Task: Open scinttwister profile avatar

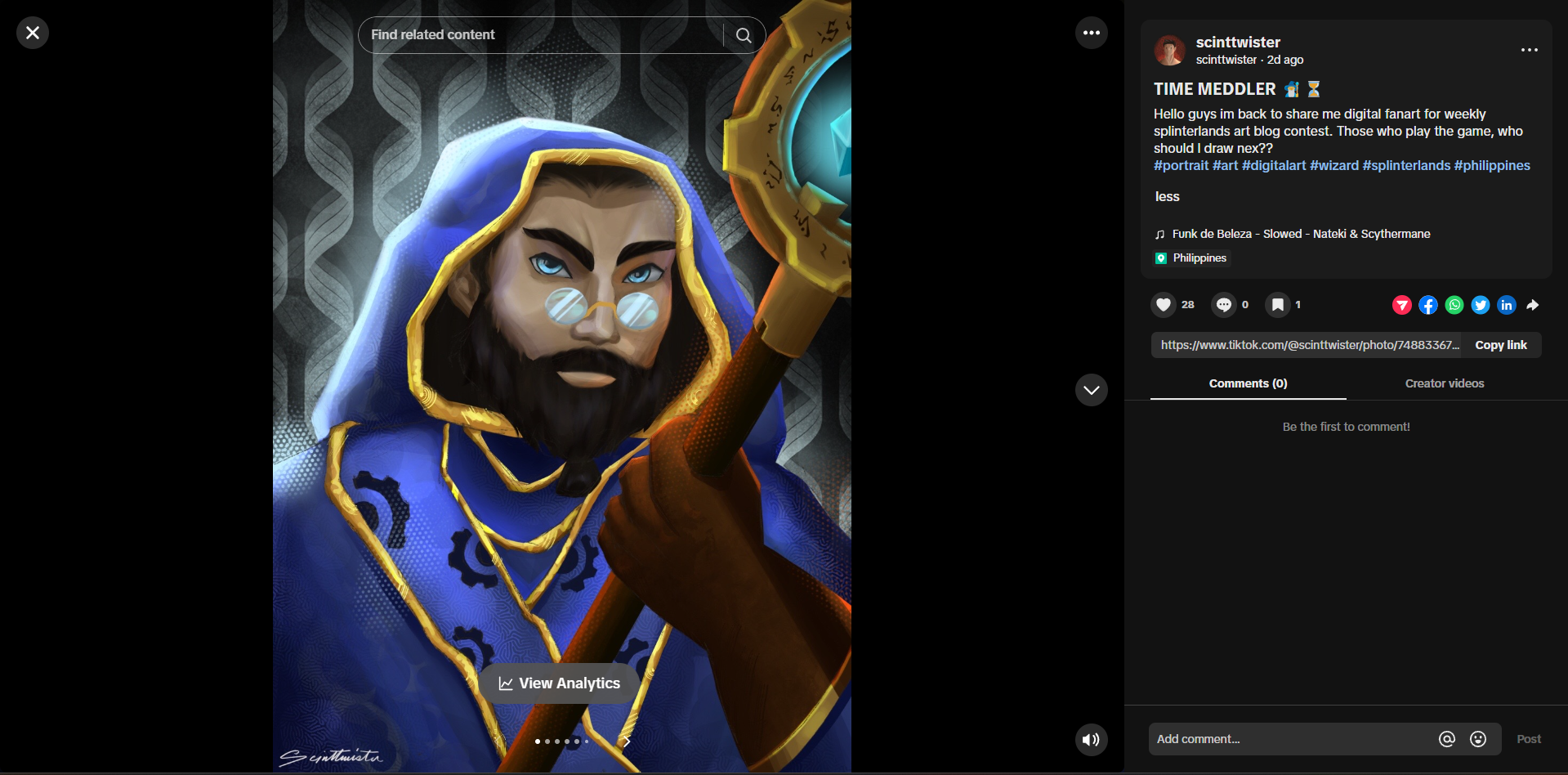Action: (x=1170, y=51)
